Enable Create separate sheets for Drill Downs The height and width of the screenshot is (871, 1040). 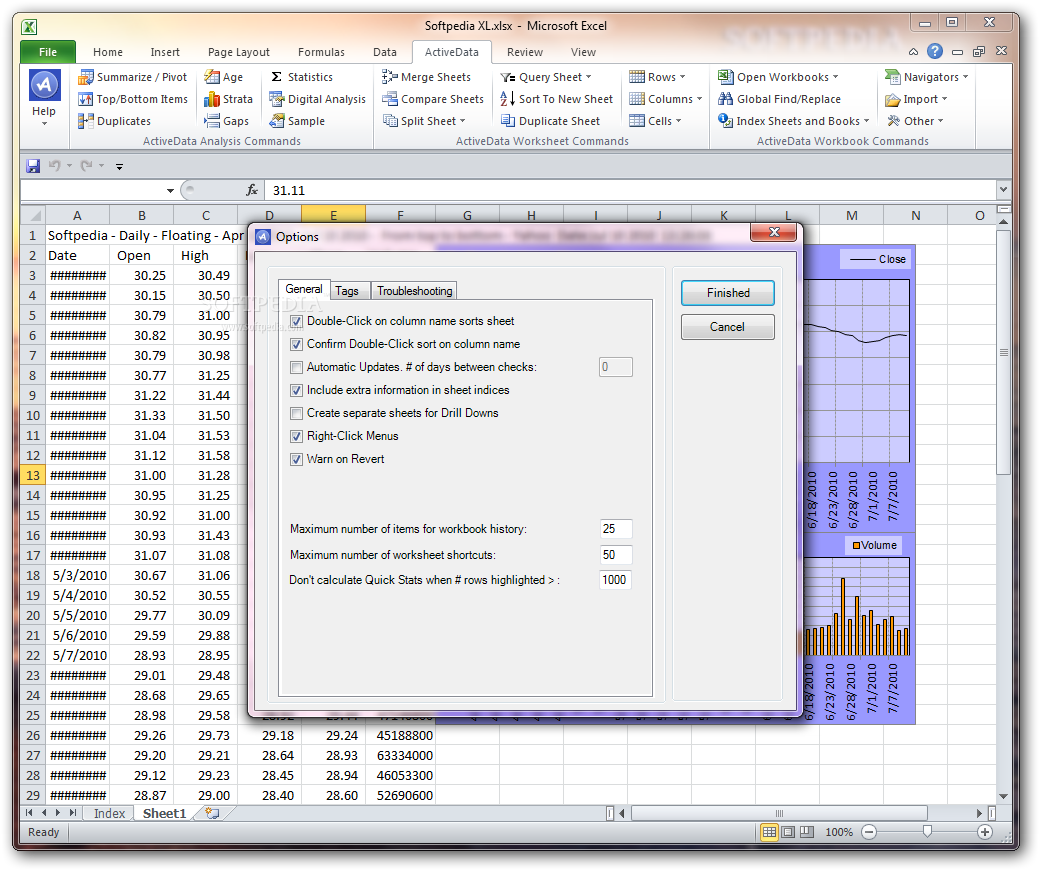pos(296,413)
